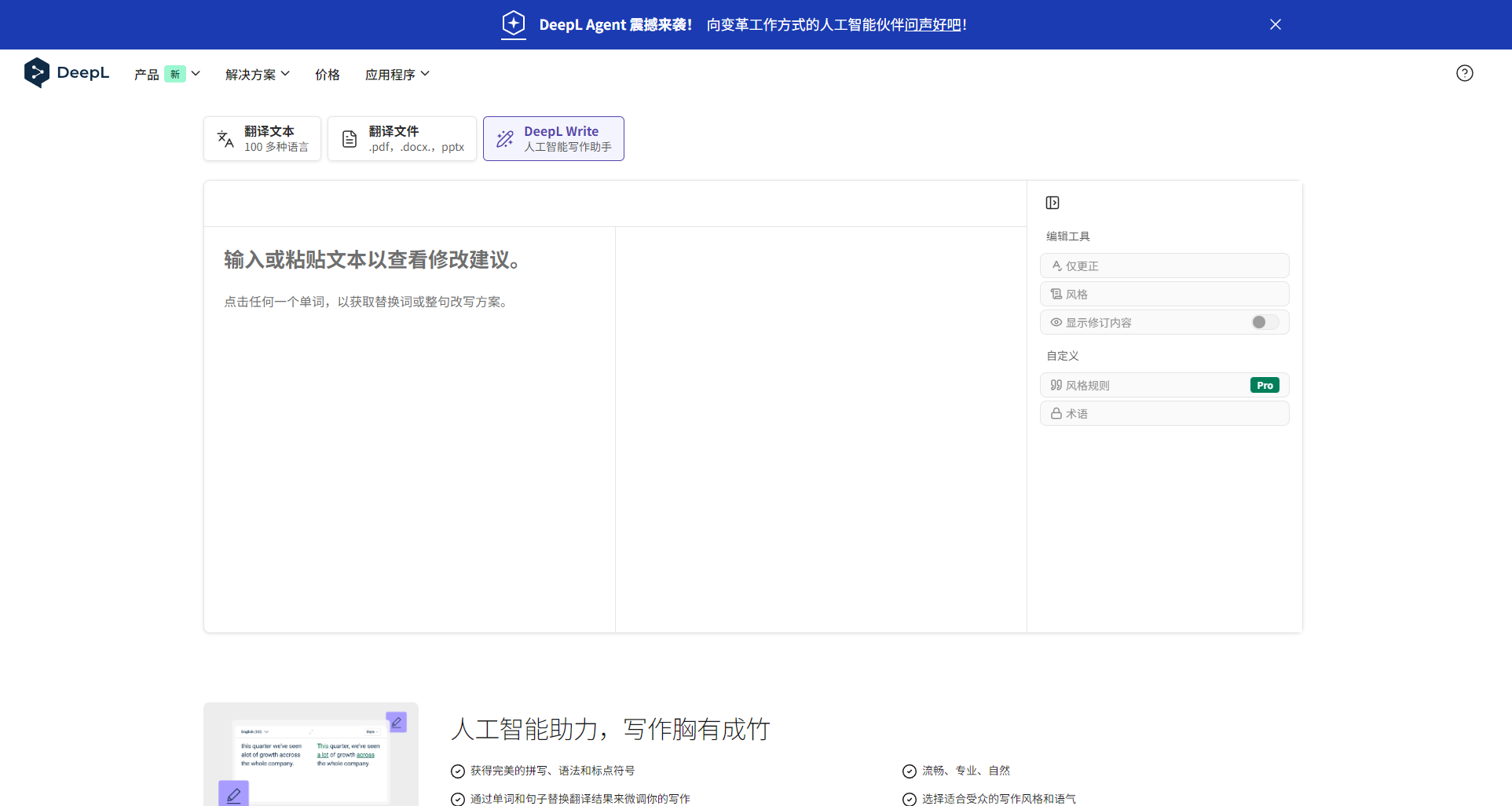
Task: Select the 仅更正 correction tool
Action: [1163, 266]
